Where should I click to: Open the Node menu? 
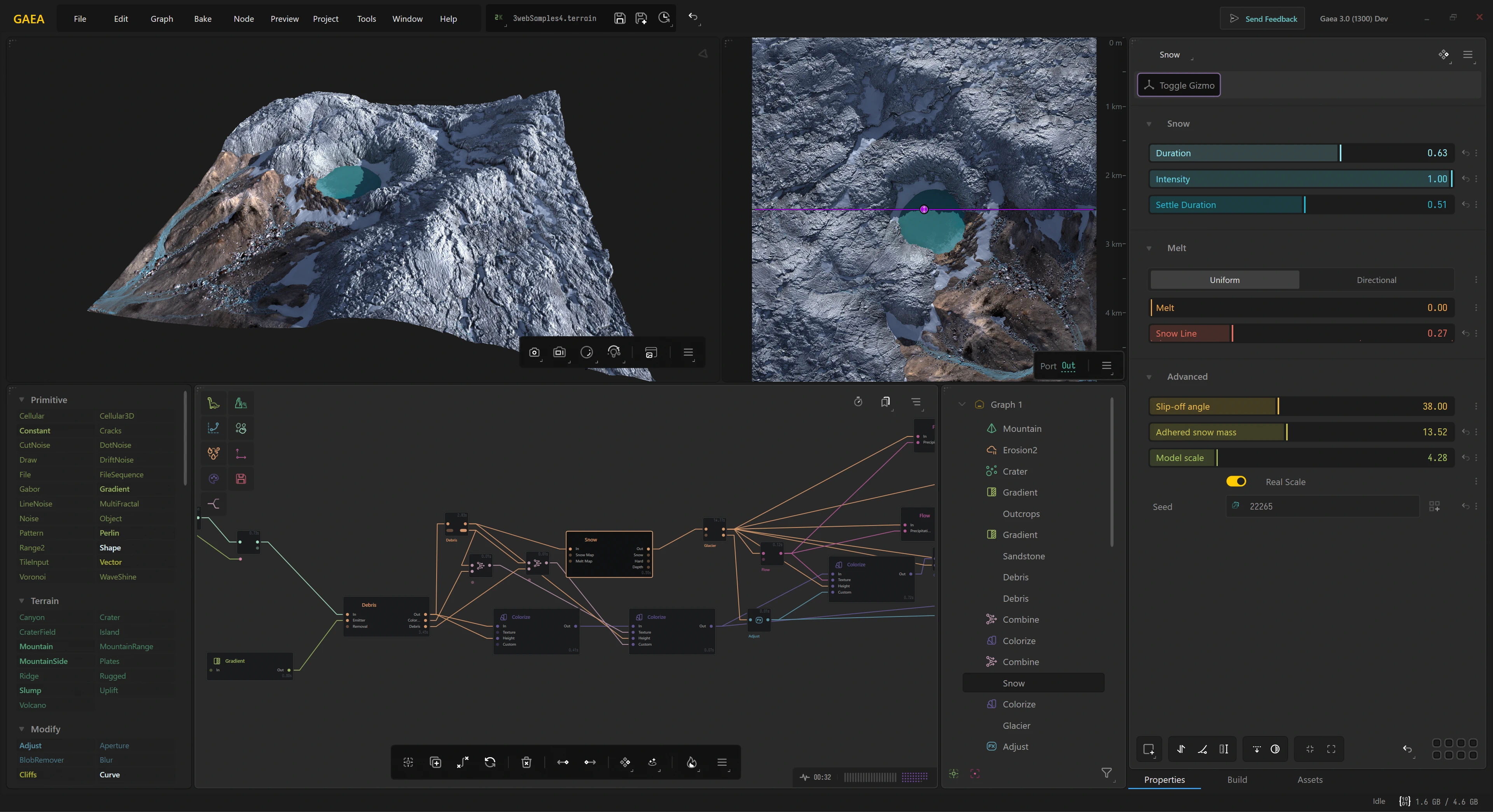click(x=243, y=19)
